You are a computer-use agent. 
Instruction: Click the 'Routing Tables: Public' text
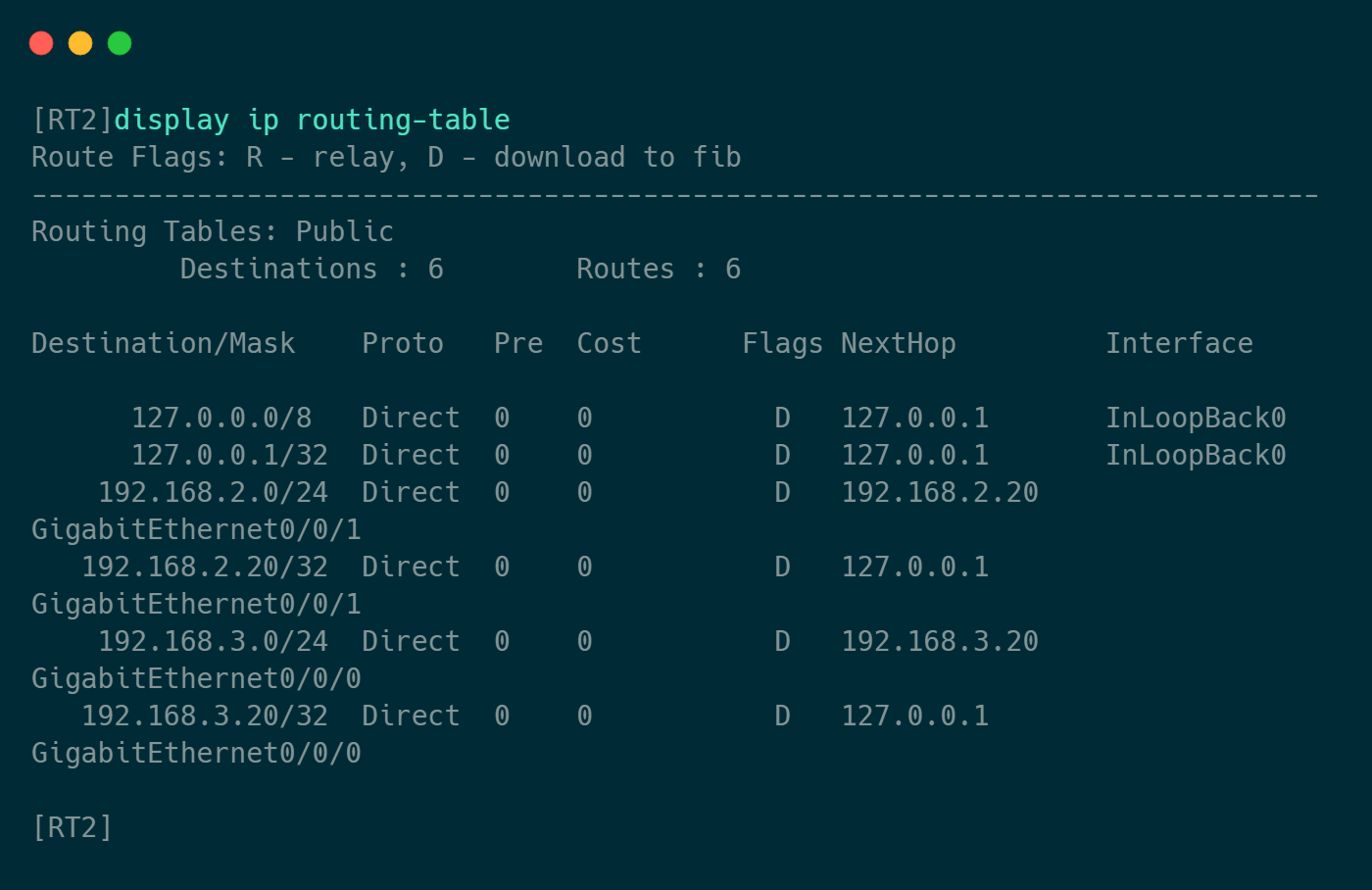point(213,231)
